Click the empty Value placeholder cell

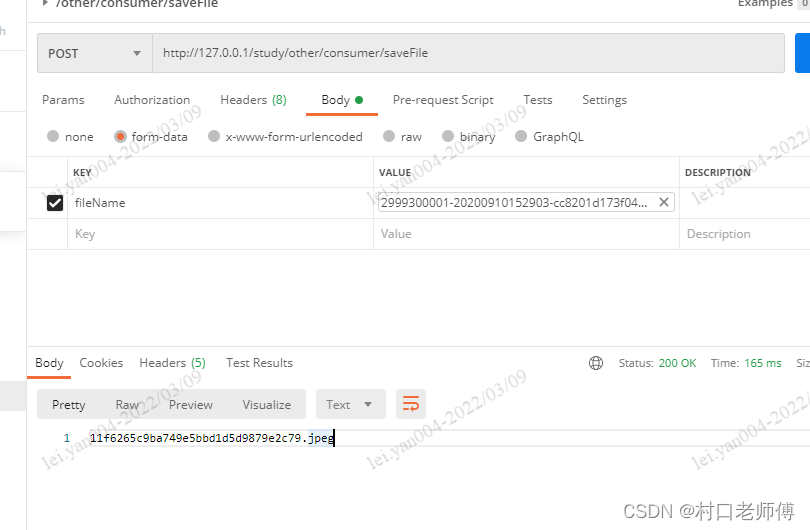(x=526, y=234)
